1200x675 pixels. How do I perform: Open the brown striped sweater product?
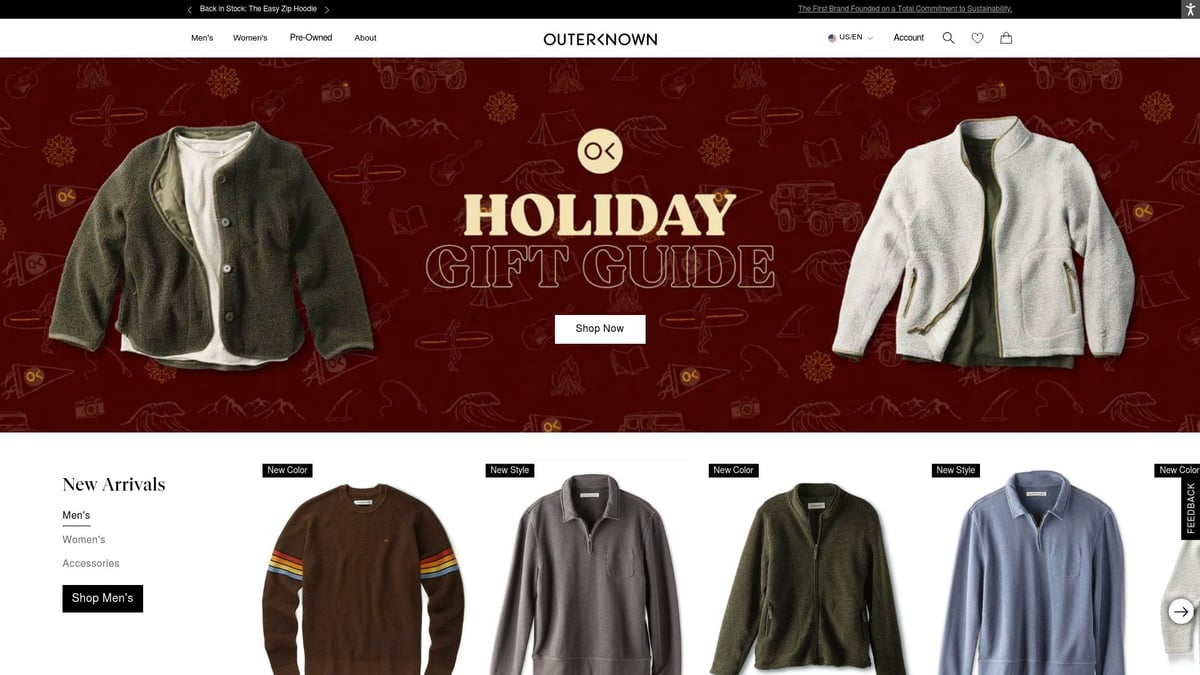pos(363,570)
